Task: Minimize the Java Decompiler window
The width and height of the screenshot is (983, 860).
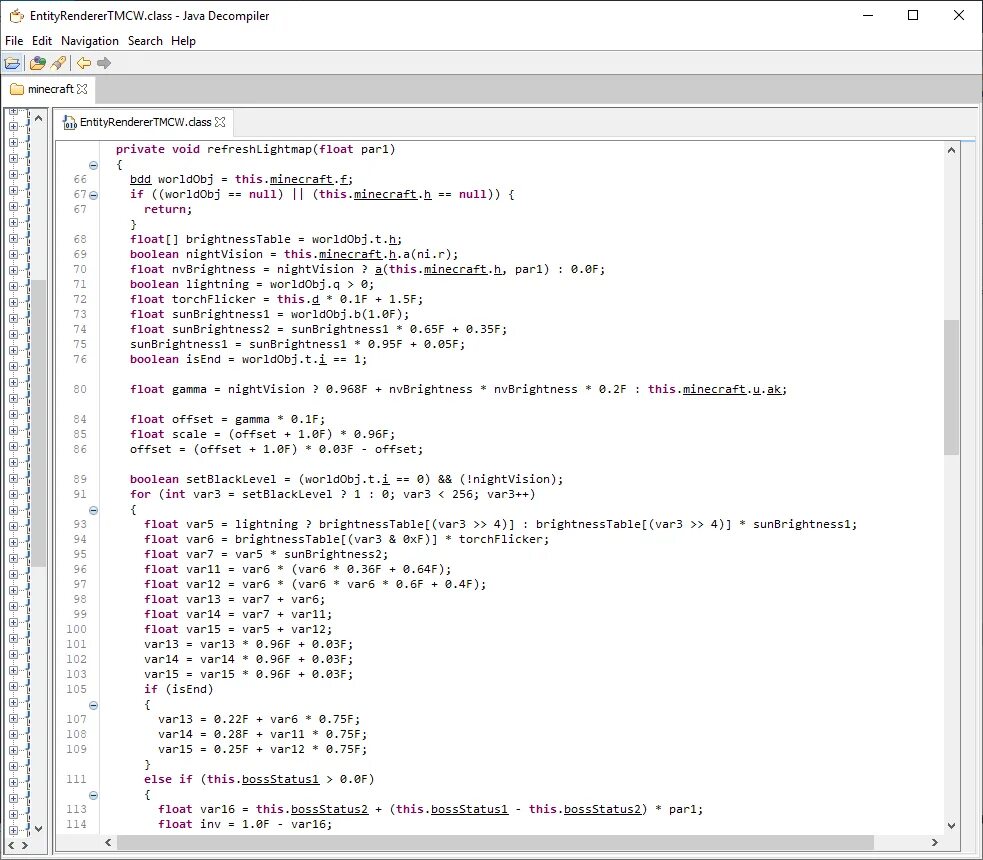Action: tap(868, 16)
